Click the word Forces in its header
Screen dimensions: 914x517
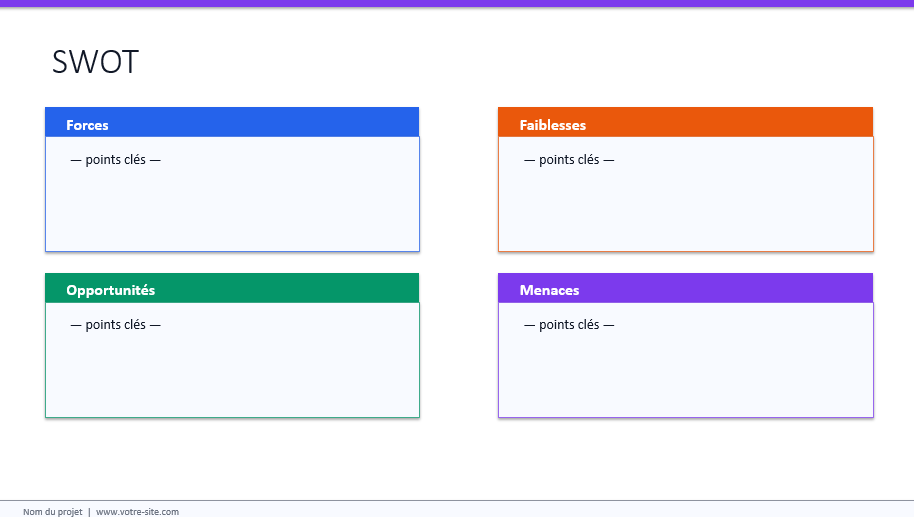coord(87,125)
